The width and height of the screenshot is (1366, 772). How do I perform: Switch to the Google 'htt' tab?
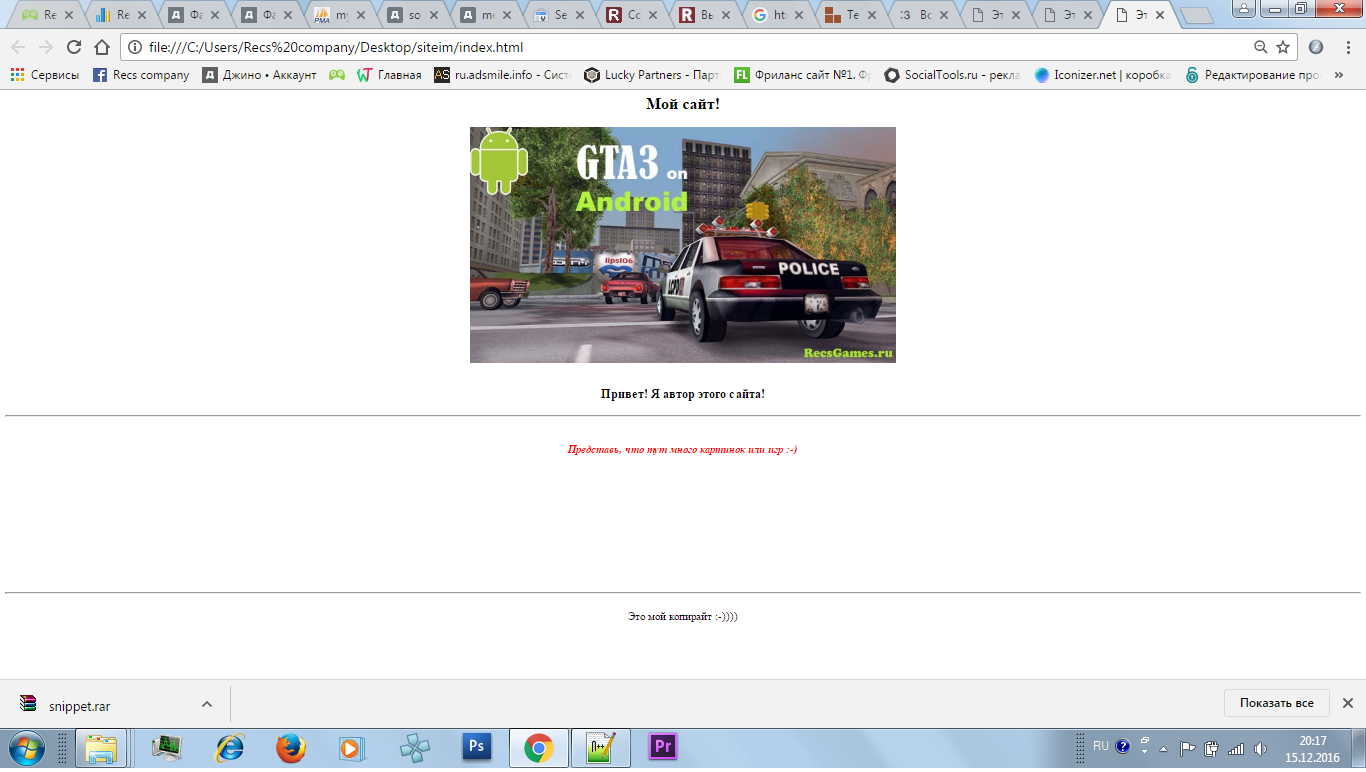tap(779, 15)
